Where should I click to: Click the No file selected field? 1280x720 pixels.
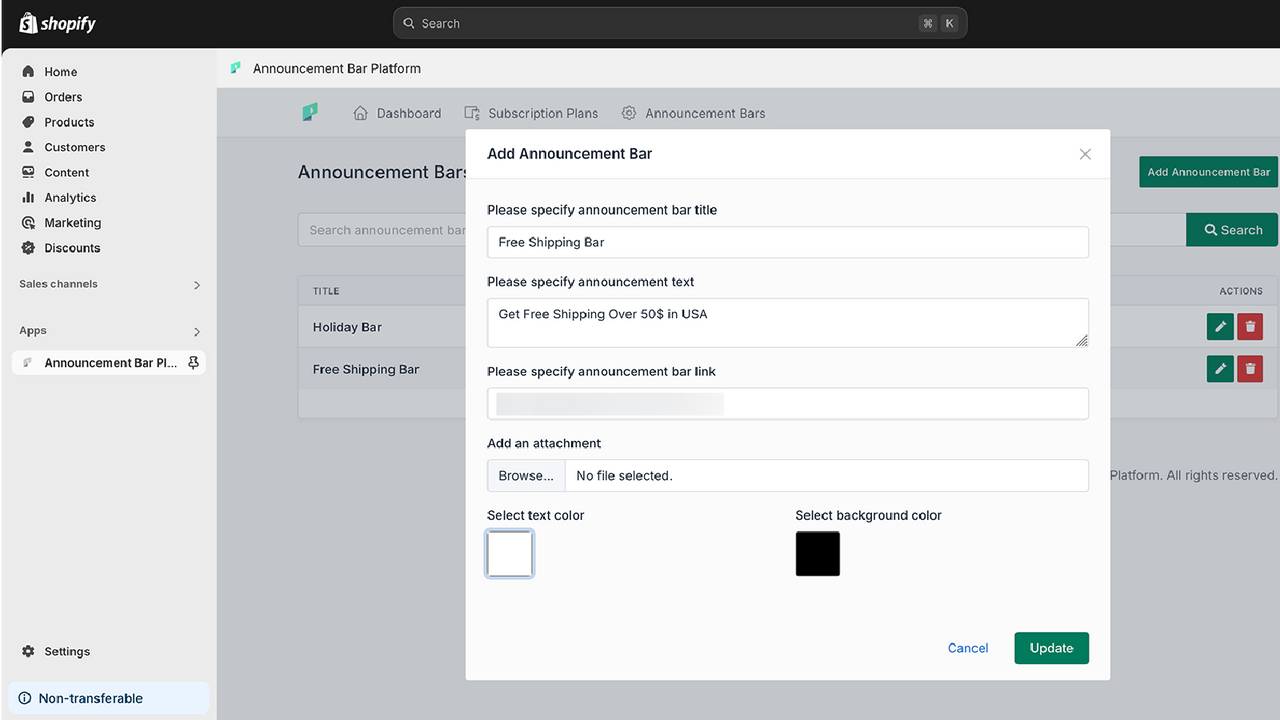click(827, 476)
